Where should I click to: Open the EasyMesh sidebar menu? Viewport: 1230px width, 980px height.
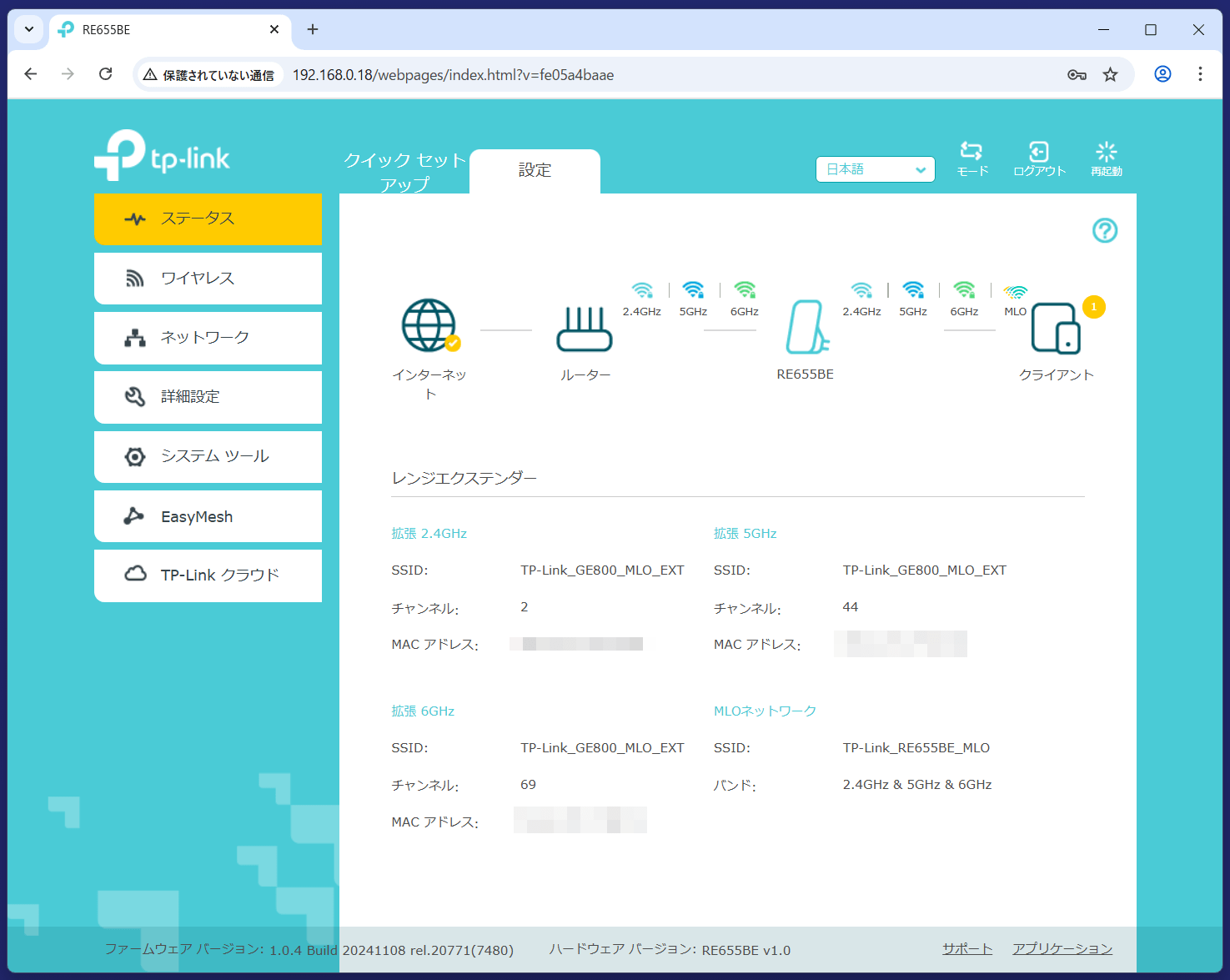coord(208,516)
